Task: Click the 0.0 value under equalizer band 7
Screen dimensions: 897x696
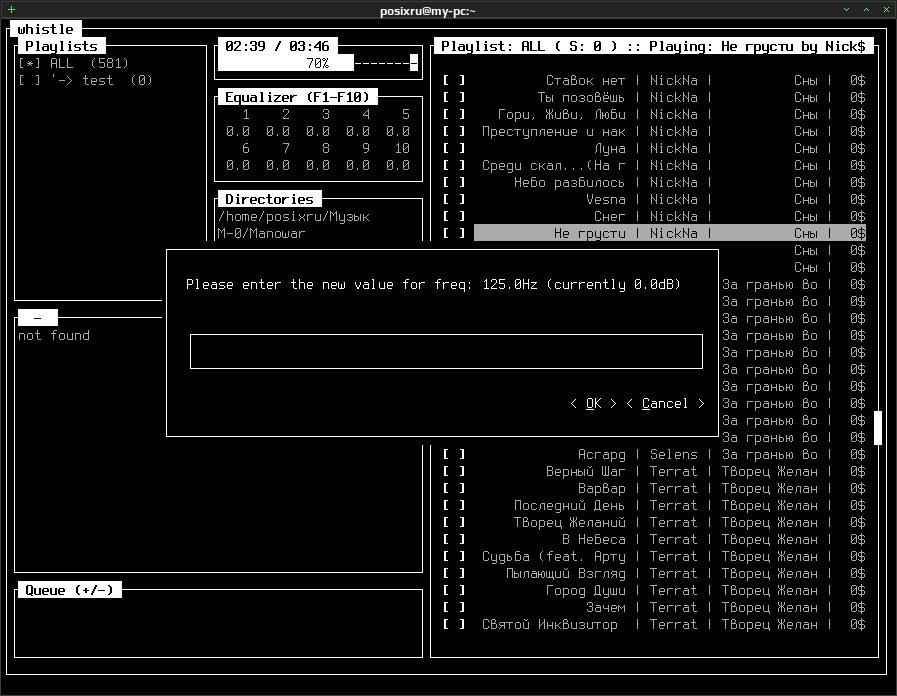Action: coord(277,166)
